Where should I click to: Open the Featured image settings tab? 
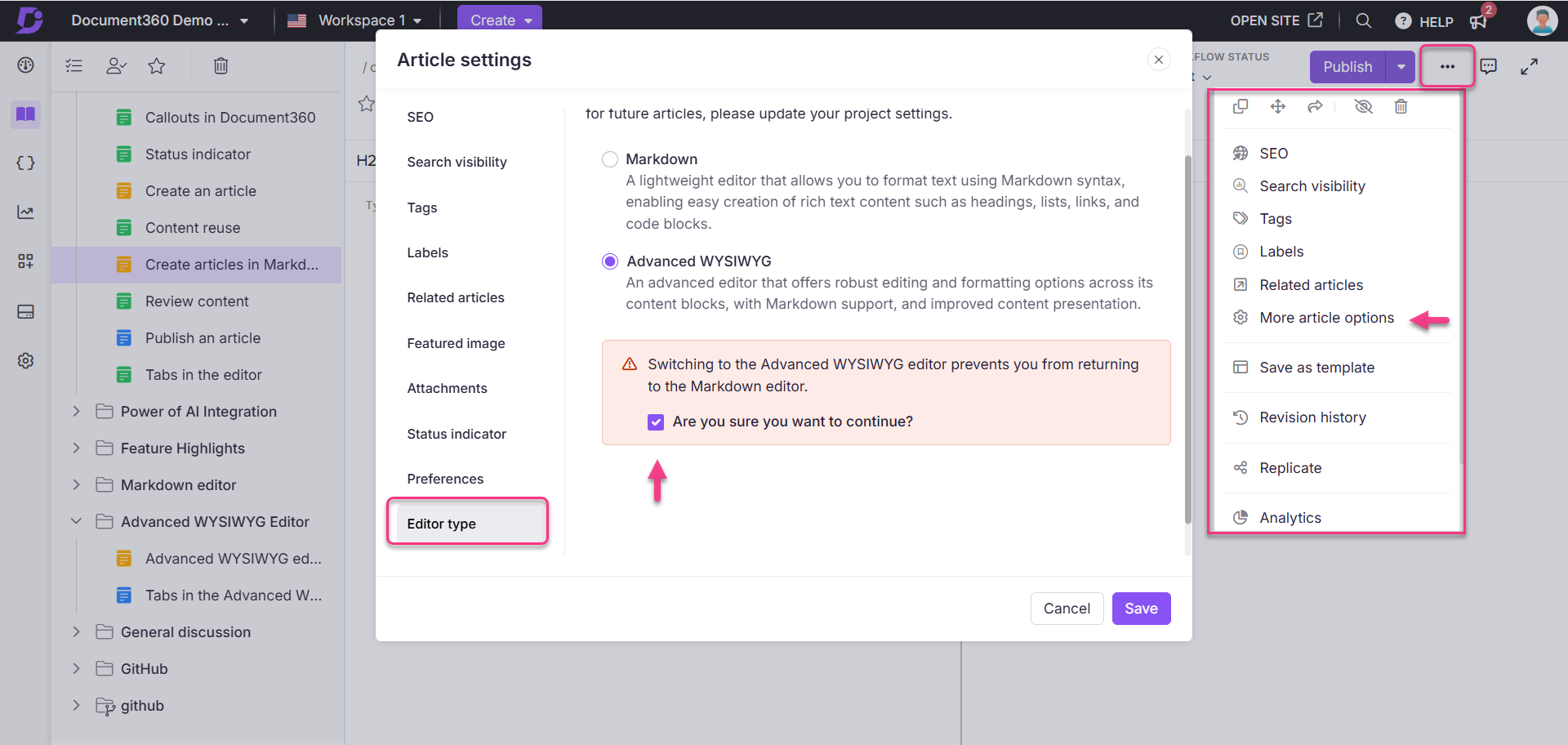(457, 343)
